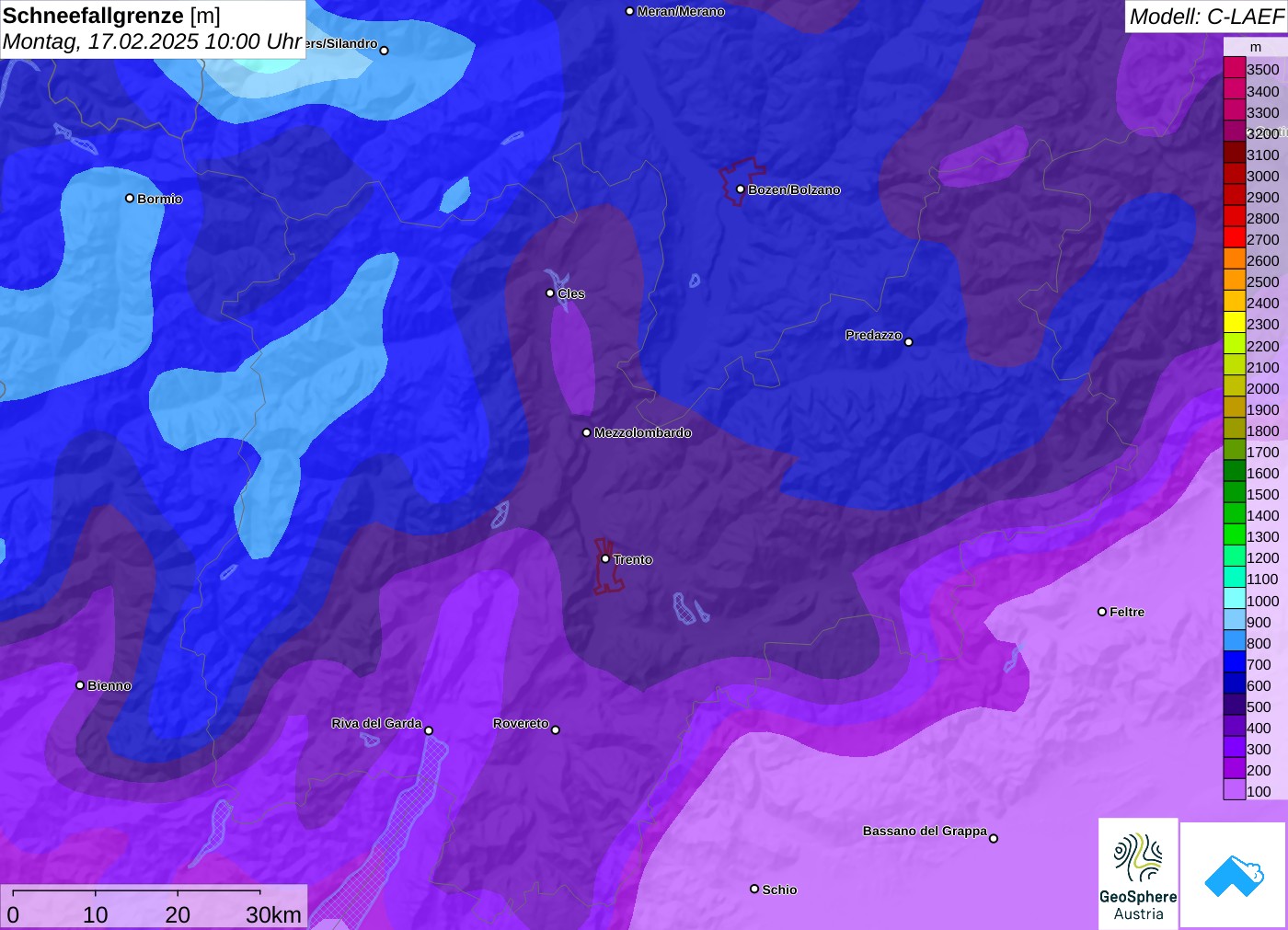Screen dimensions: 1288x930
Task: Click the 700 m blue legend swatch
Action: (x=1235, y=662)
